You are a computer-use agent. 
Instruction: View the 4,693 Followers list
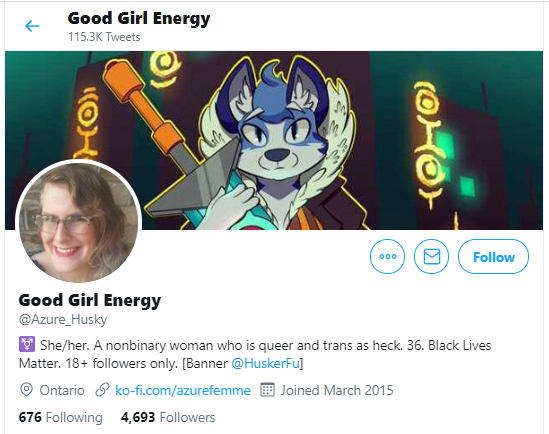pyautogui.click(x=168, y=418)
